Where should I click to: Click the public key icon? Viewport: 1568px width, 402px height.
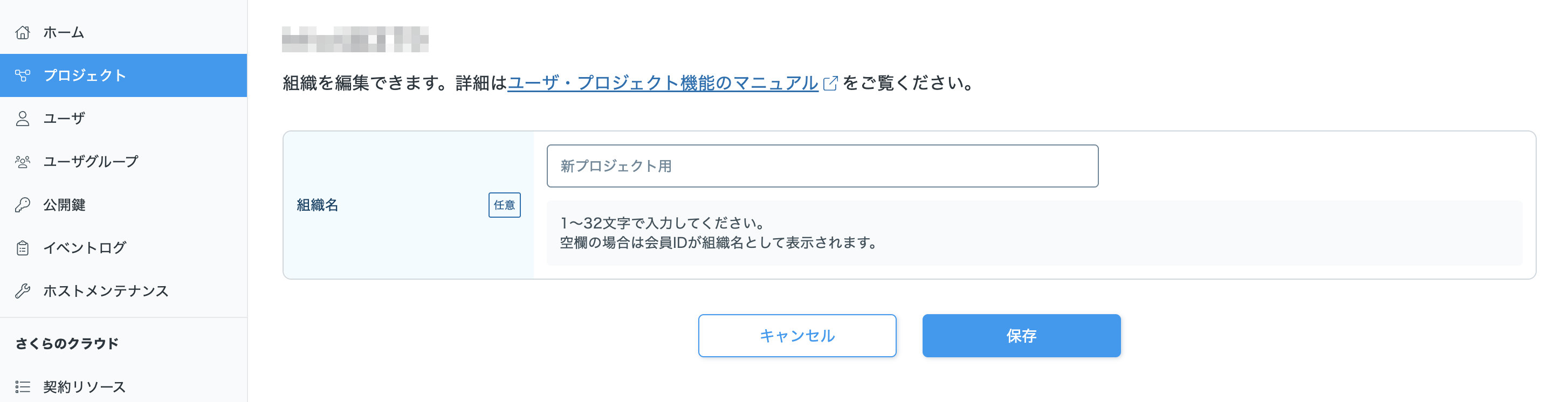(x=23, y=205)
